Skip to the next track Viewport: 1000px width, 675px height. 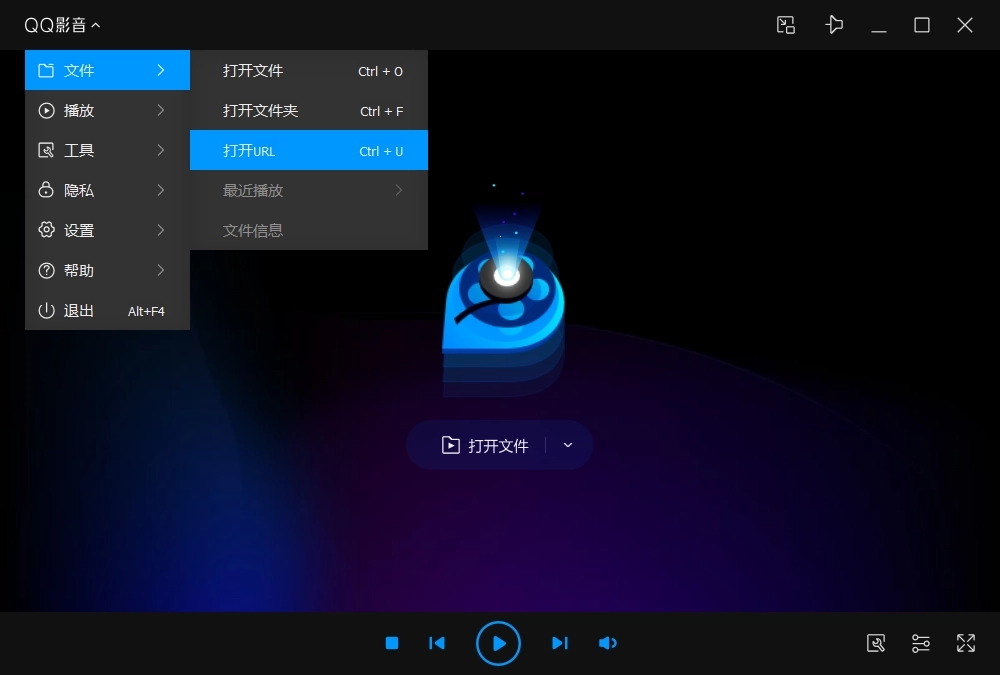[560, 643]
